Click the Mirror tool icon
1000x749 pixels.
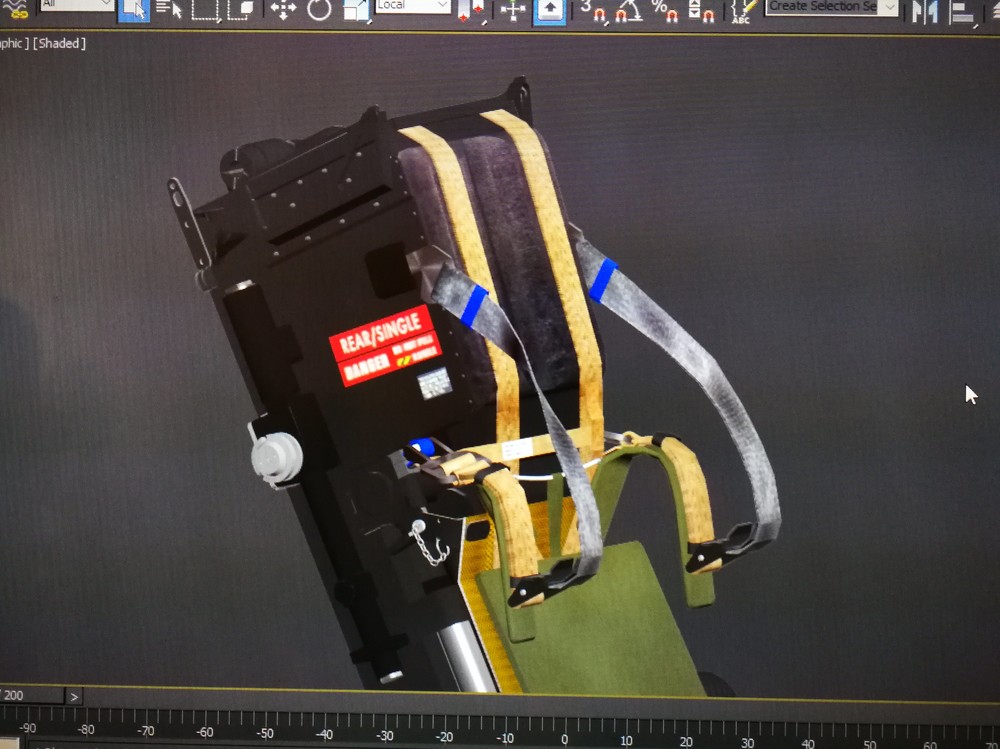[924, 11]
